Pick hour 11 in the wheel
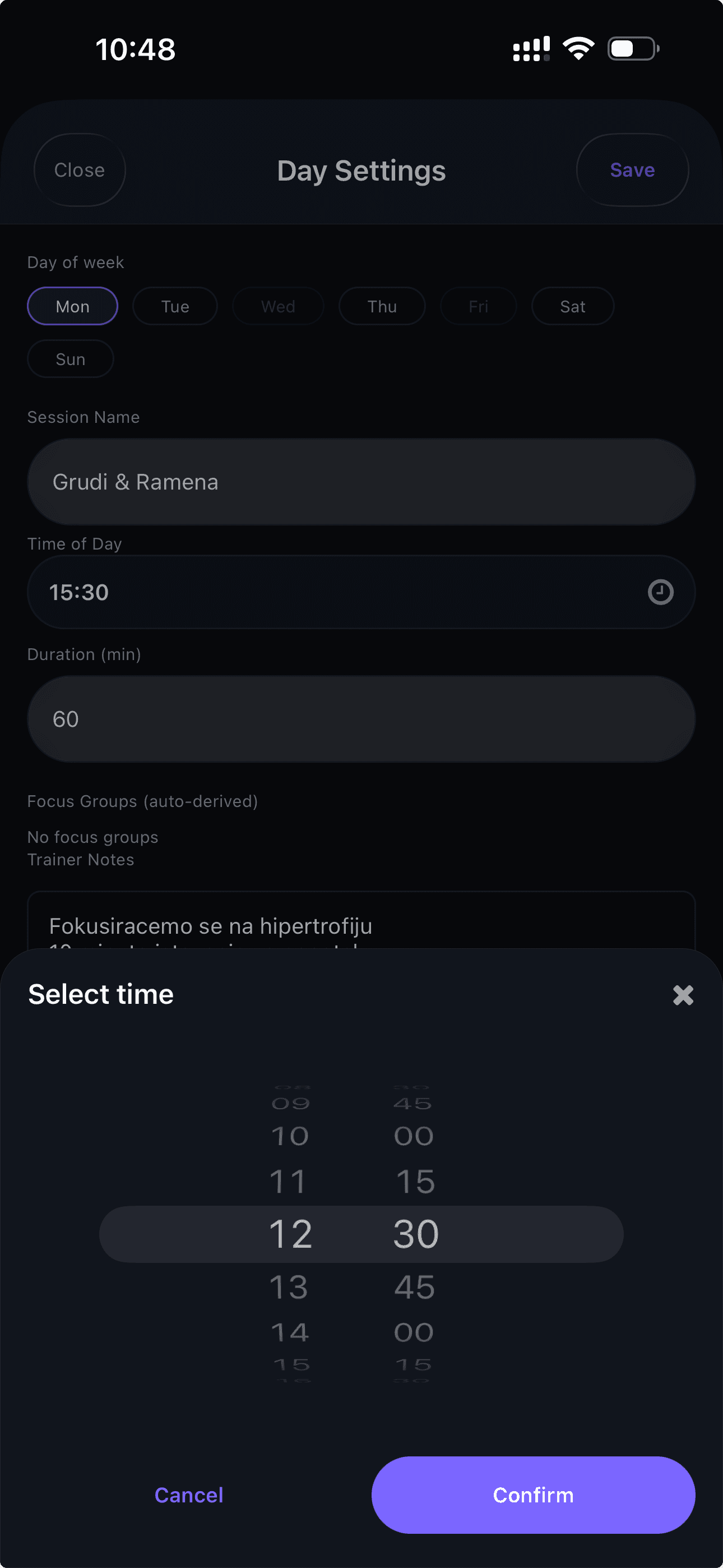This screenshot has width=723, height=1568. click(x=288, y=1182)
